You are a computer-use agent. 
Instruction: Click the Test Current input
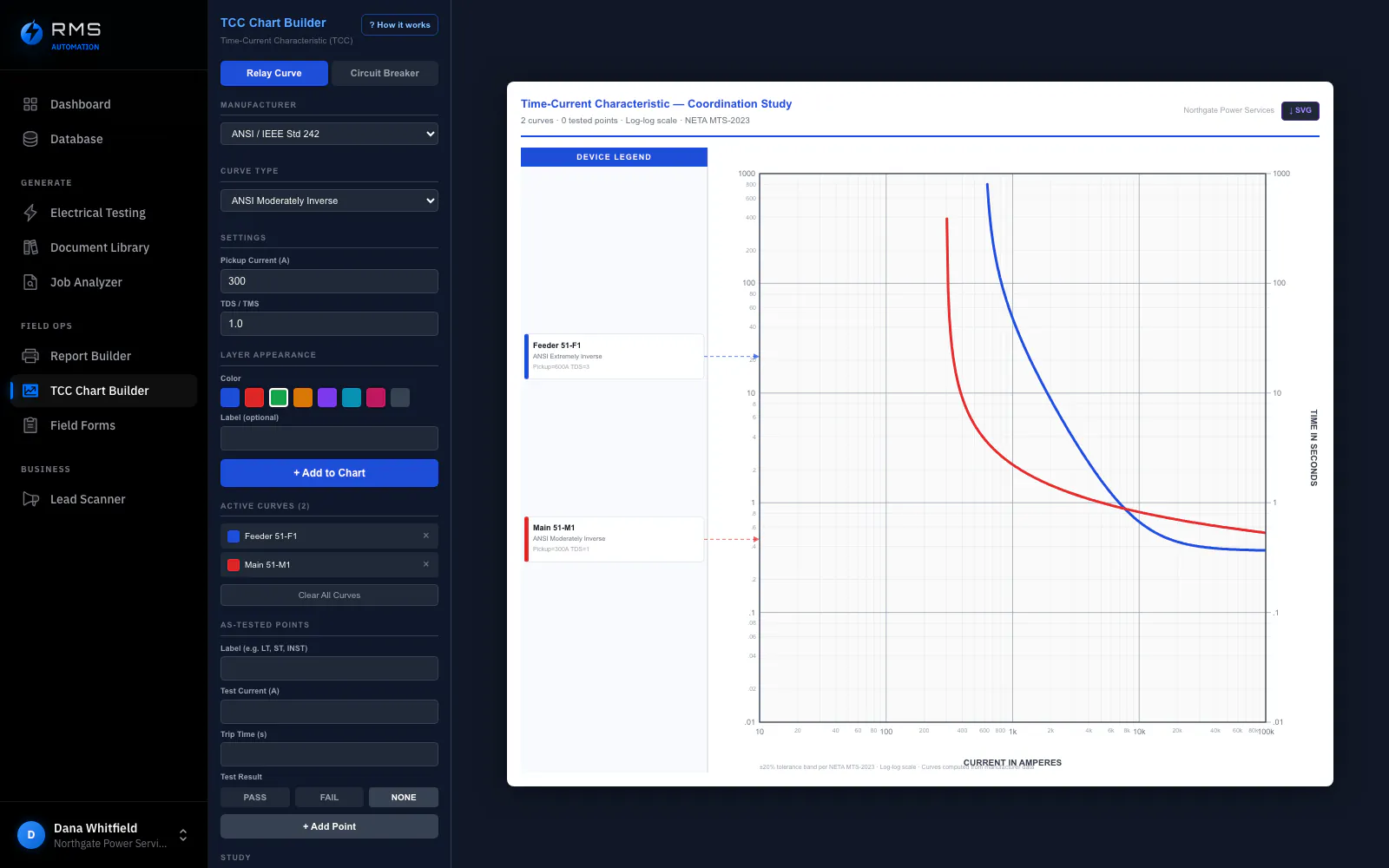click(329, 712)
